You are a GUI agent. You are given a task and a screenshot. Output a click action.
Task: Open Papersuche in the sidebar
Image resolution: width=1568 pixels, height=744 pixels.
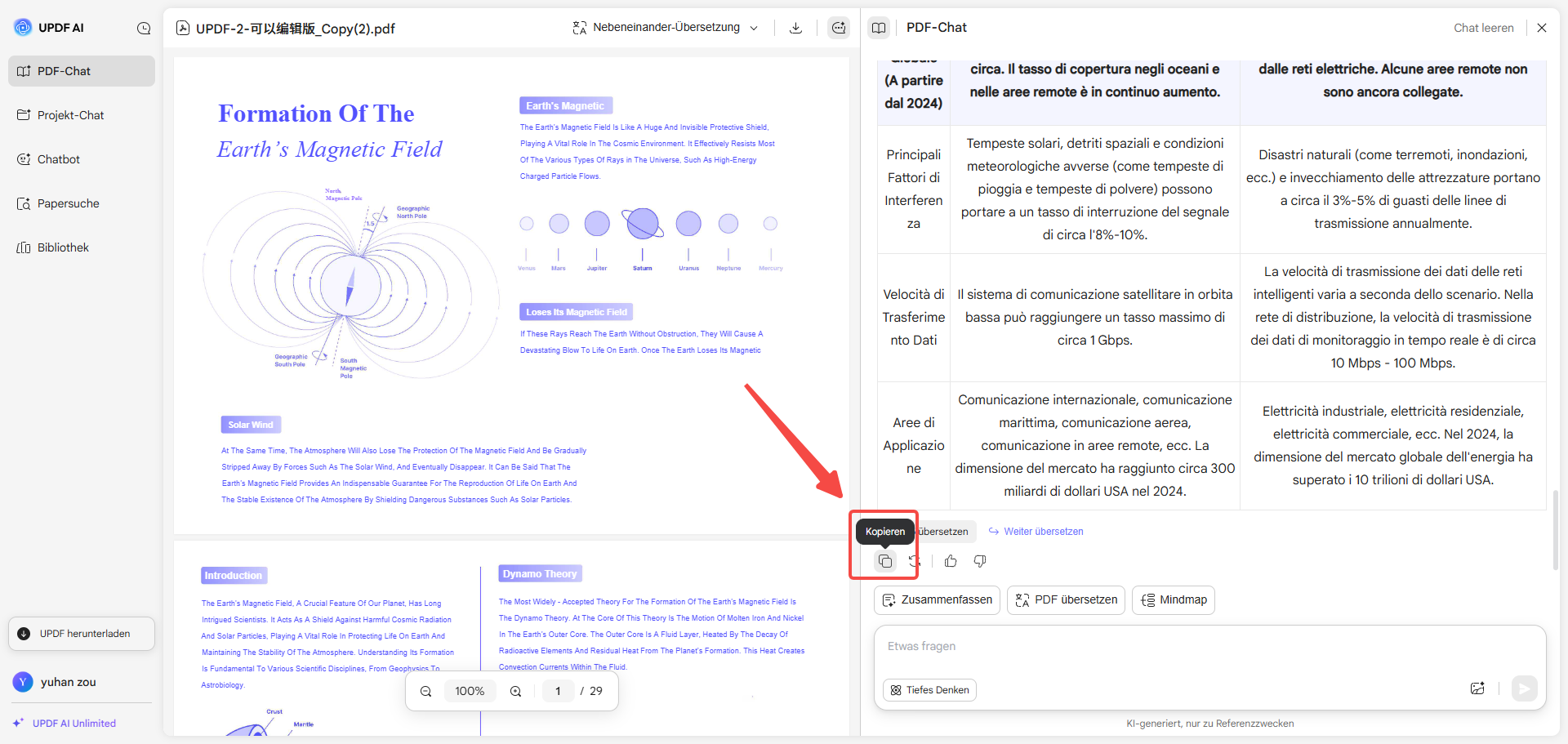click(x=82, y=203)
